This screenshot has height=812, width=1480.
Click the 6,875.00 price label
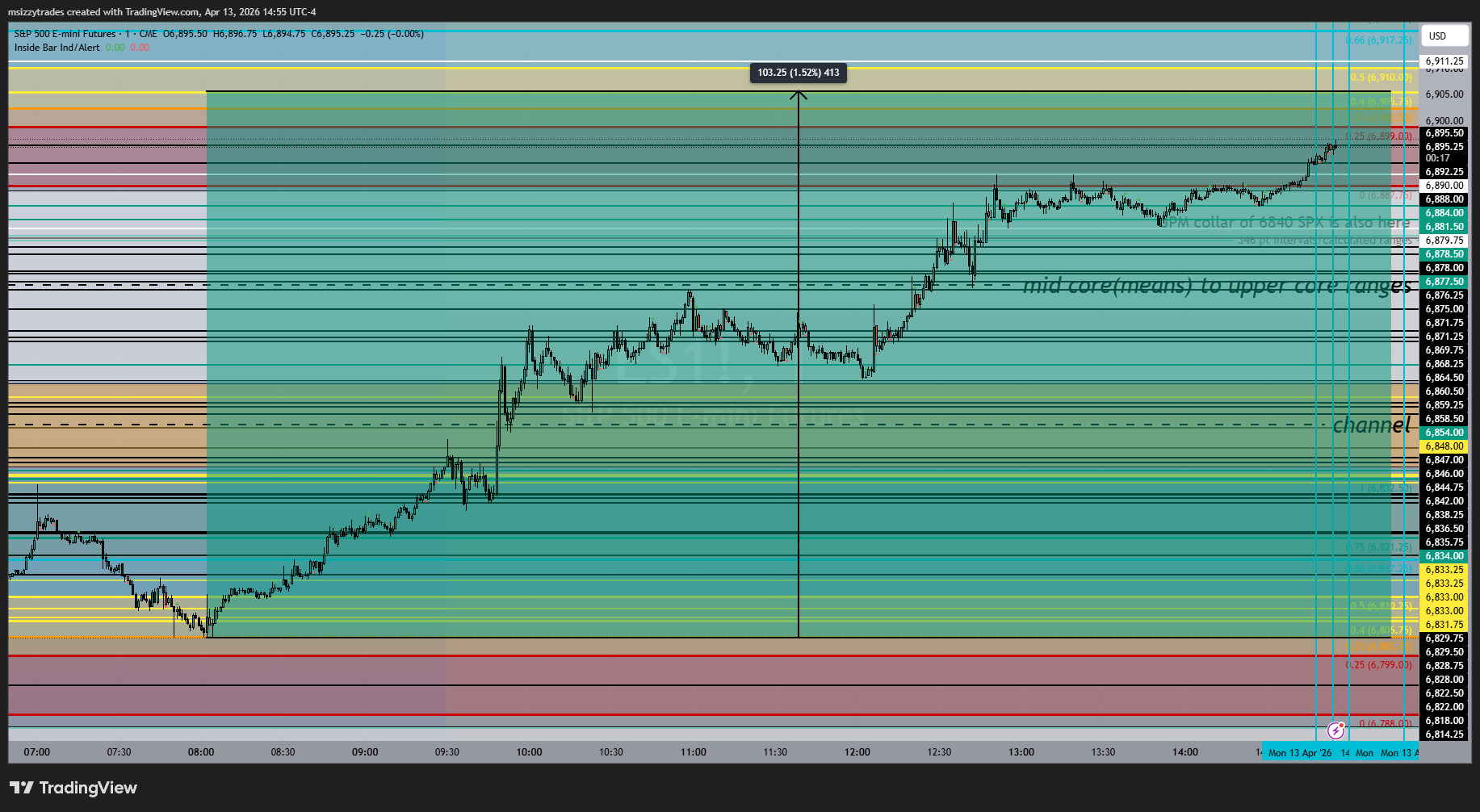(1444, 309)
